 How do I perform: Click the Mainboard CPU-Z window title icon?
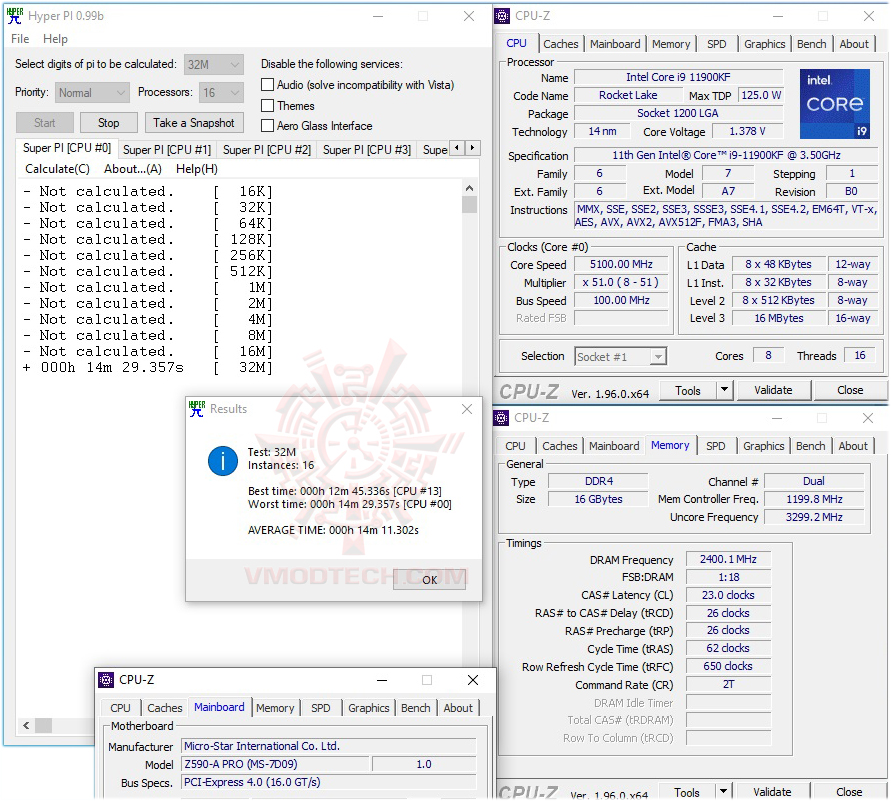[x=106, y=679]
